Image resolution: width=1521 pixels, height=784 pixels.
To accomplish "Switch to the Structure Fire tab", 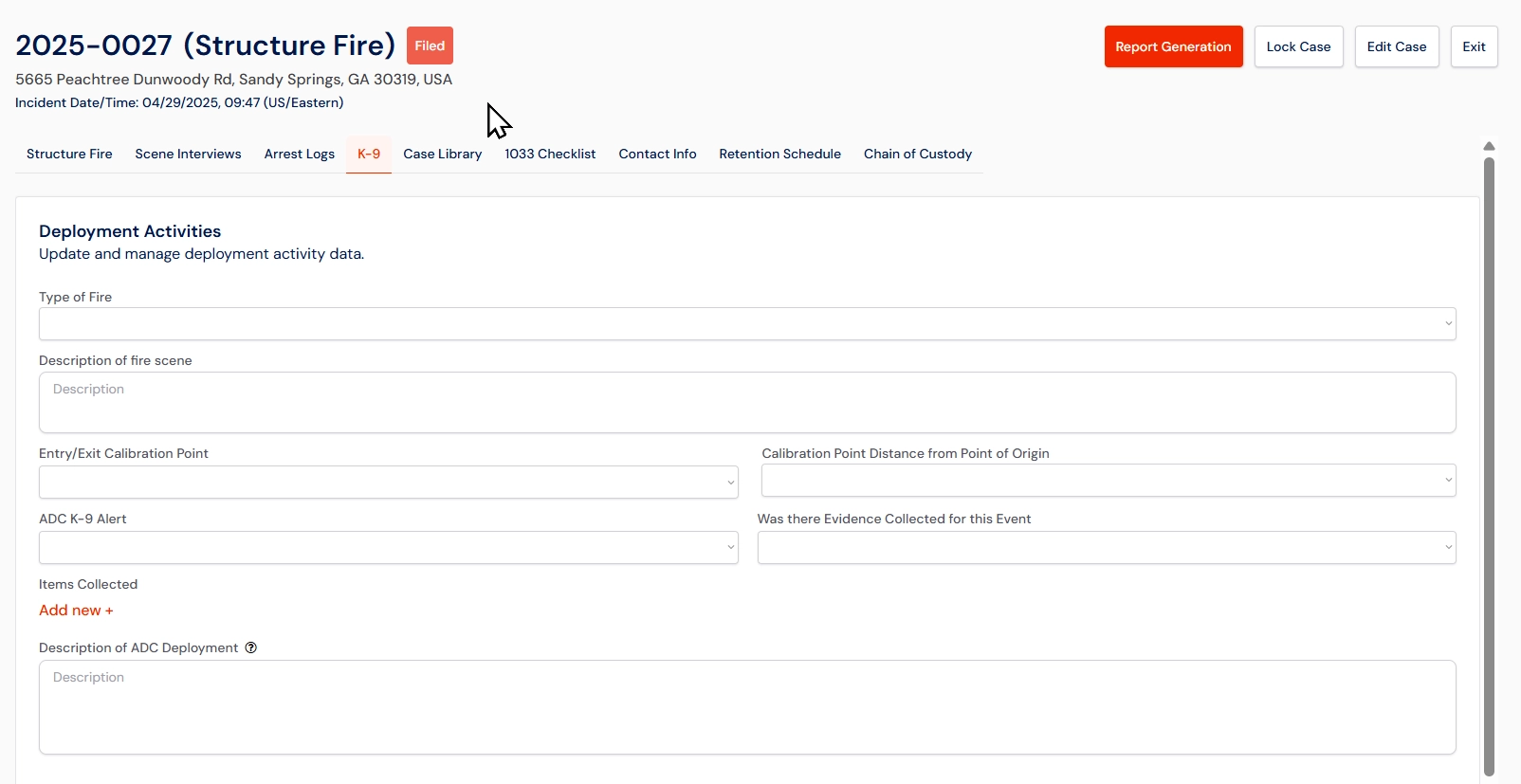I will 69,154.
